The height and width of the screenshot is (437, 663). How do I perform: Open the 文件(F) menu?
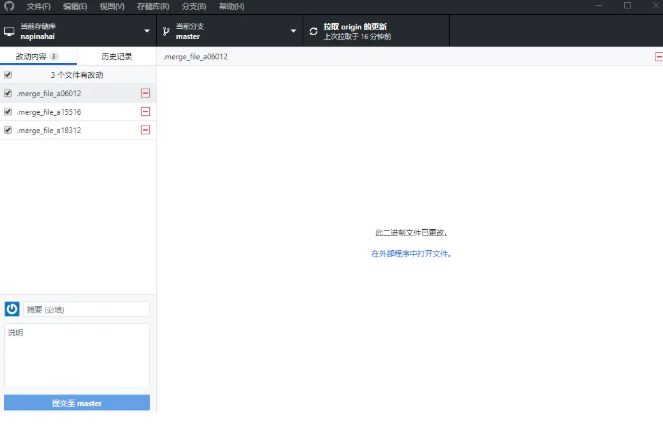[38, 6]
